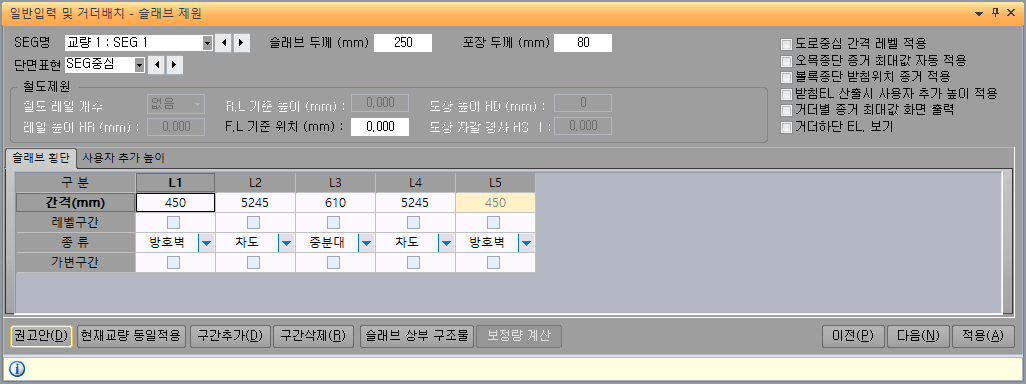Open L4 종류 차도 dropdown arrow
This screenshot has width=1026, height=384.
click(x=446, y=243)
